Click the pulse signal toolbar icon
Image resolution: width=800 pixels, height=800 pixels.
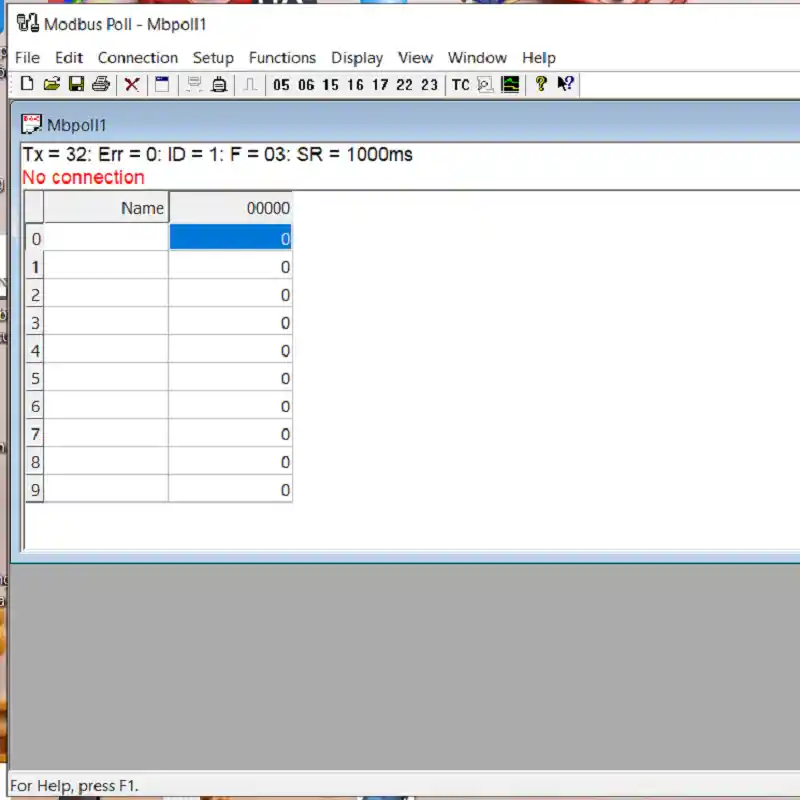click(250, 84)
